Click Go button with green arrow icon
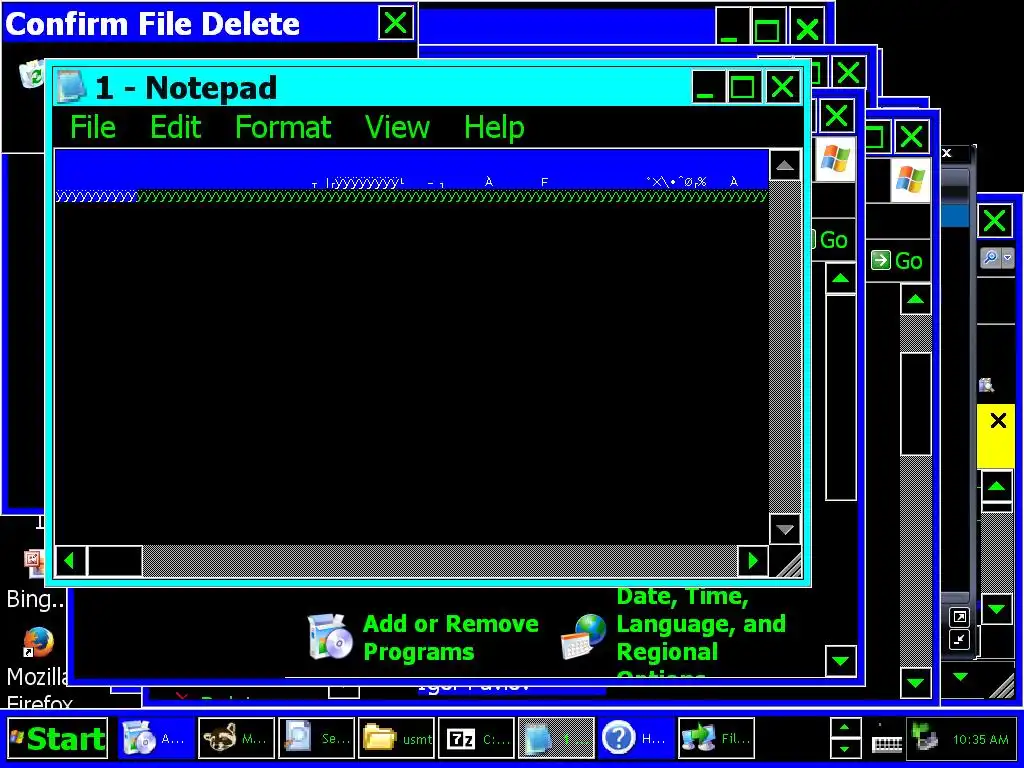 point(897,261)
